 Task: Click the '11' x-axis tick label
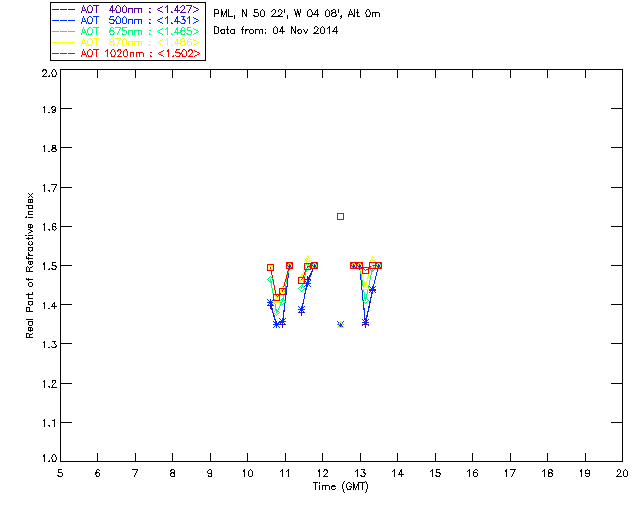coord(285,474)
